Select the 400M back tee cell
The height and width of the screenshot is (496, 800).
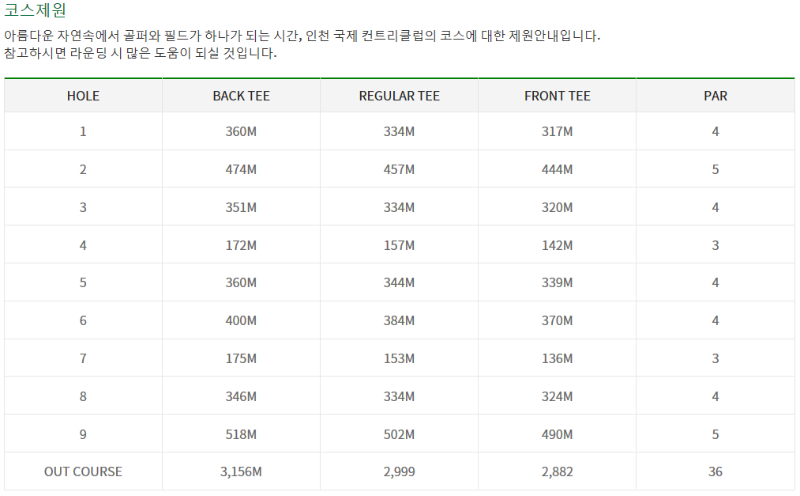pyautogui.click(x=241, y=320)
